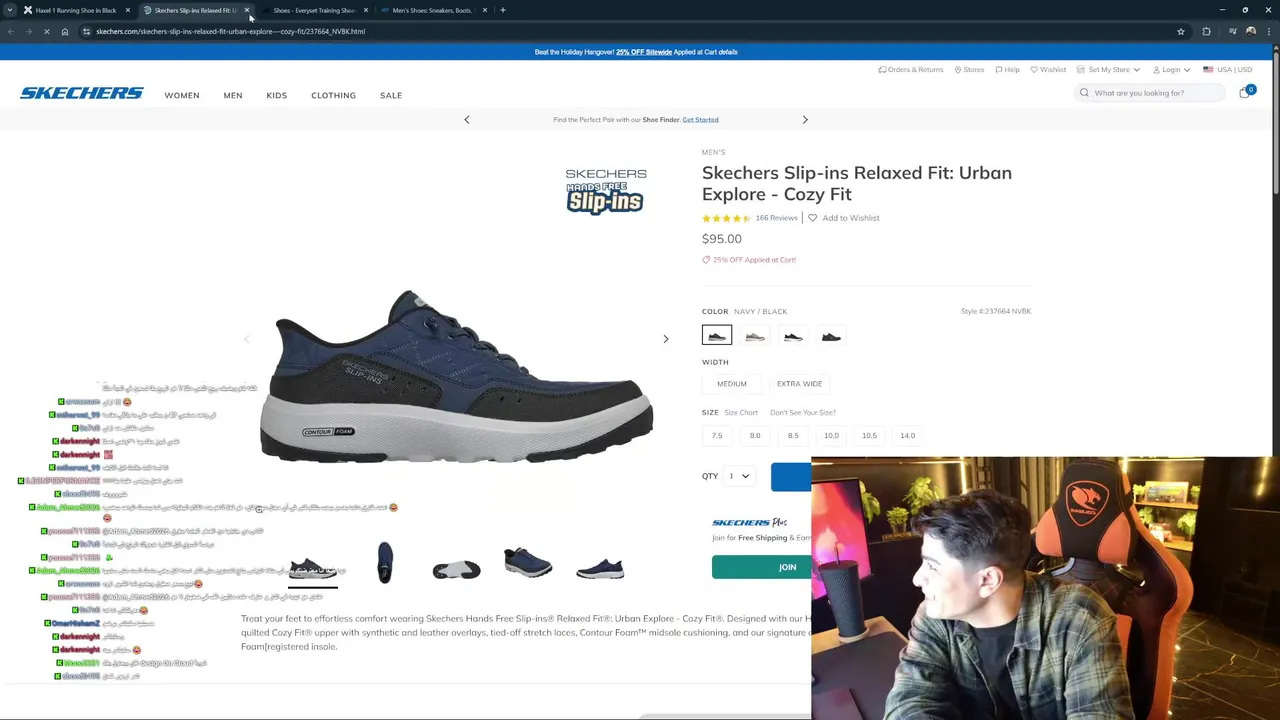
Task: Open Wishlist in the top bar
Action: 1048,70
